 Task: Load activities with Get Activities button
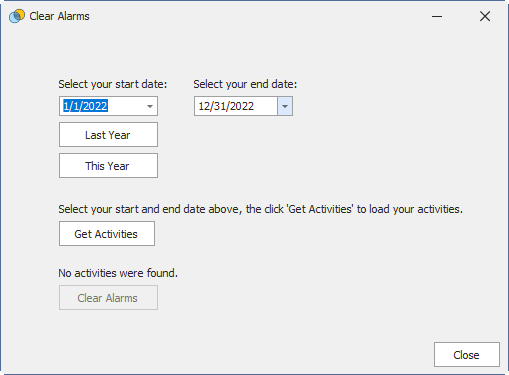pos(107,234)
